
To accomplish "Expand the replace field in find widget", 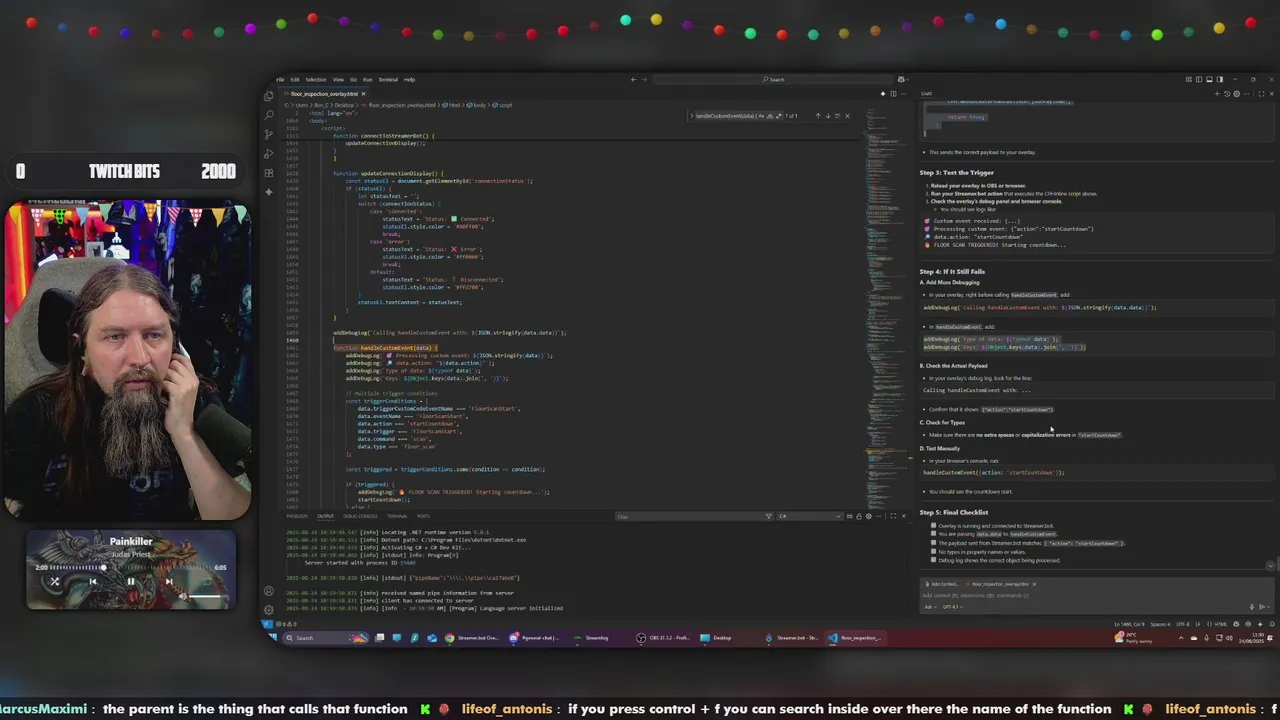I will pyautogui.click(x=692, y=115).
